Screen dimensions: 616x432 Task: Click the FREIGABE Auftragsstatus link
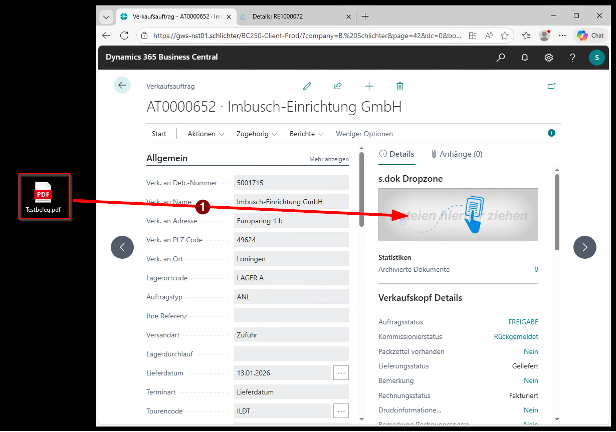click(x=523, y=322)
